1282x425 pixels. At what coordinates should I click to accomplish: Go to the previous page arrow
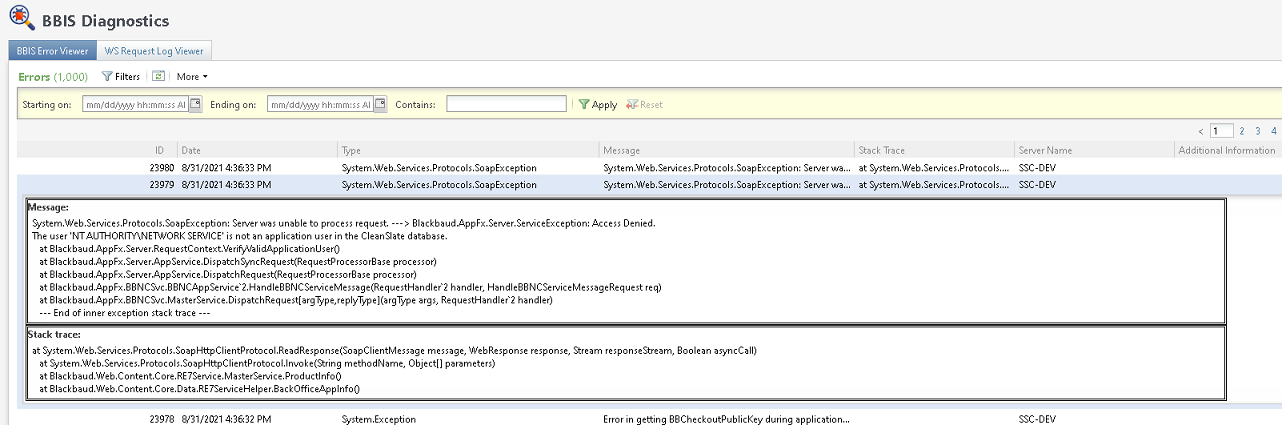tap(1201, 131)
